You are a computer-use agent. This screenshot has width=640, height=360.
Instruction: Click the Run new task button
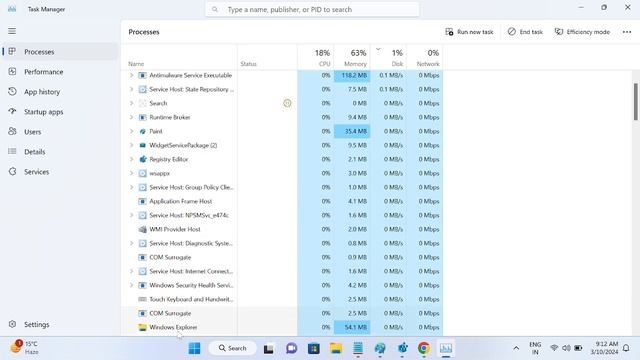point(469,32)
